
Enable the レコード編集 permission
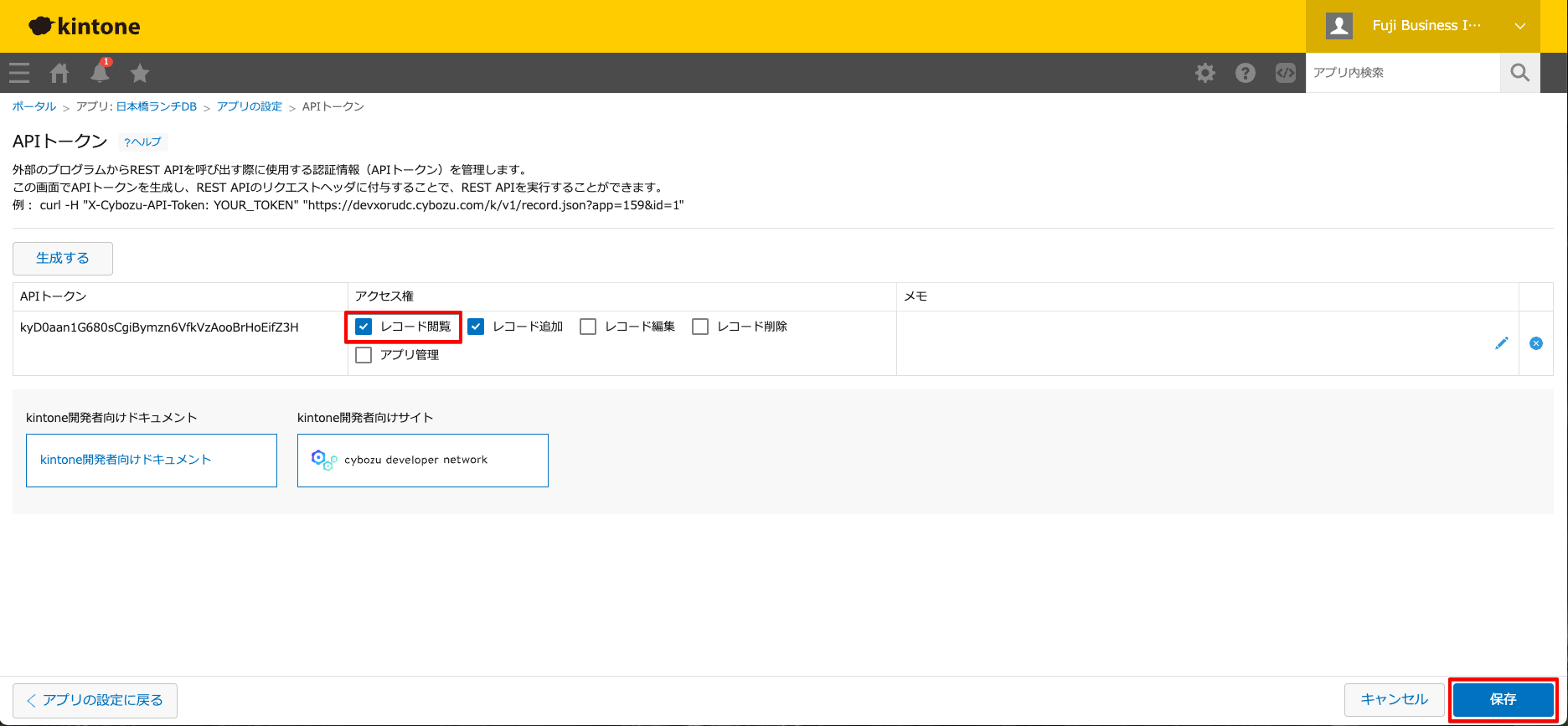(588, 327)
